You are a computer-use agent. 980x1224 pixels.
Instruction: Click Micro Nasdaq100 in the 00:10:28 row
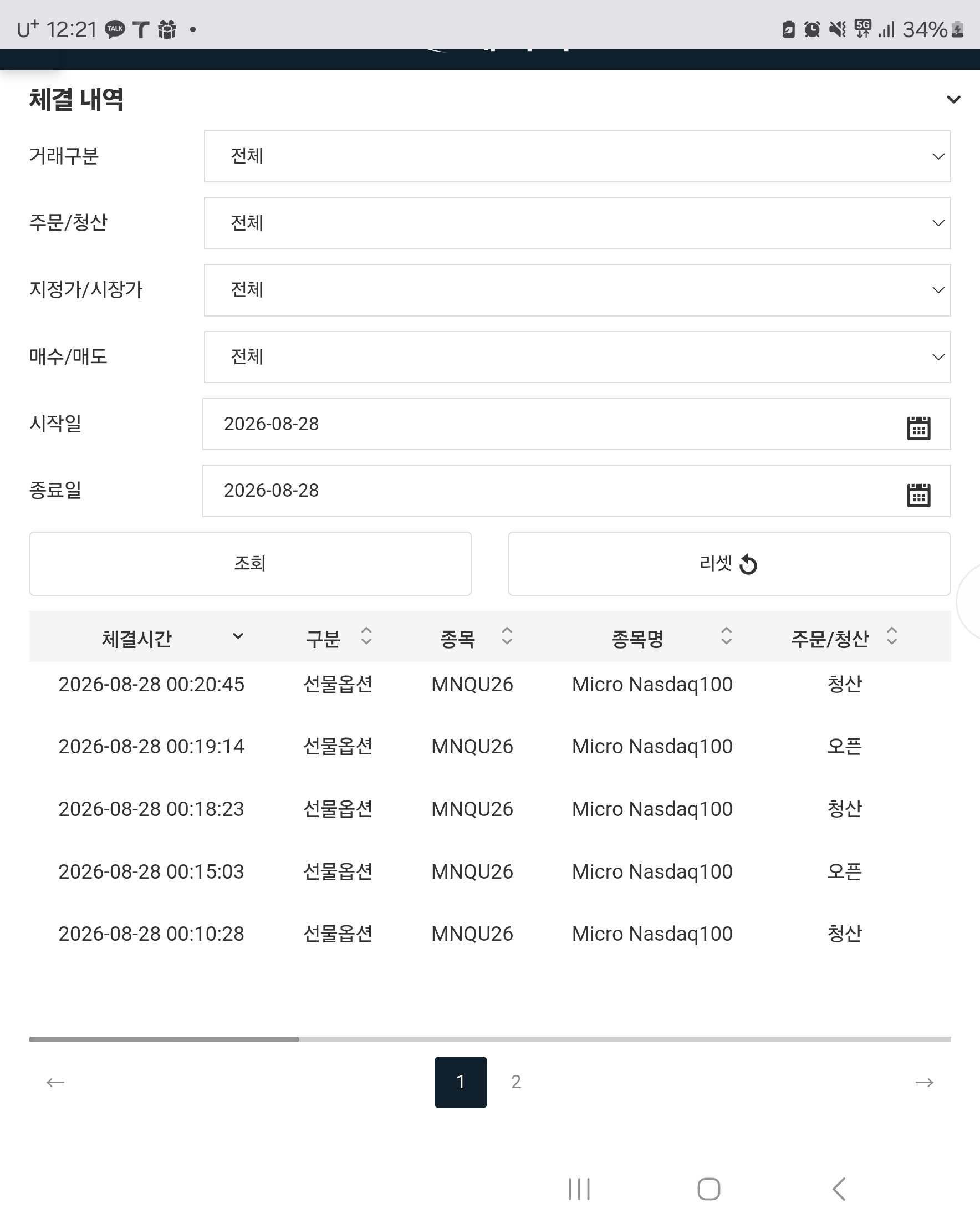[x=652, y=935]
